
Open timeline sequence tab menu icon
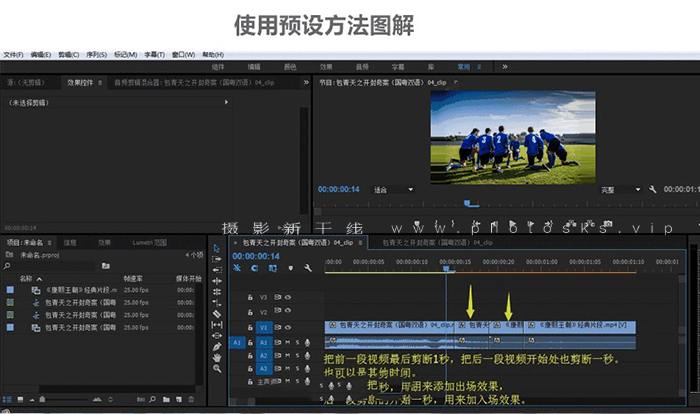tap(360, 243)
